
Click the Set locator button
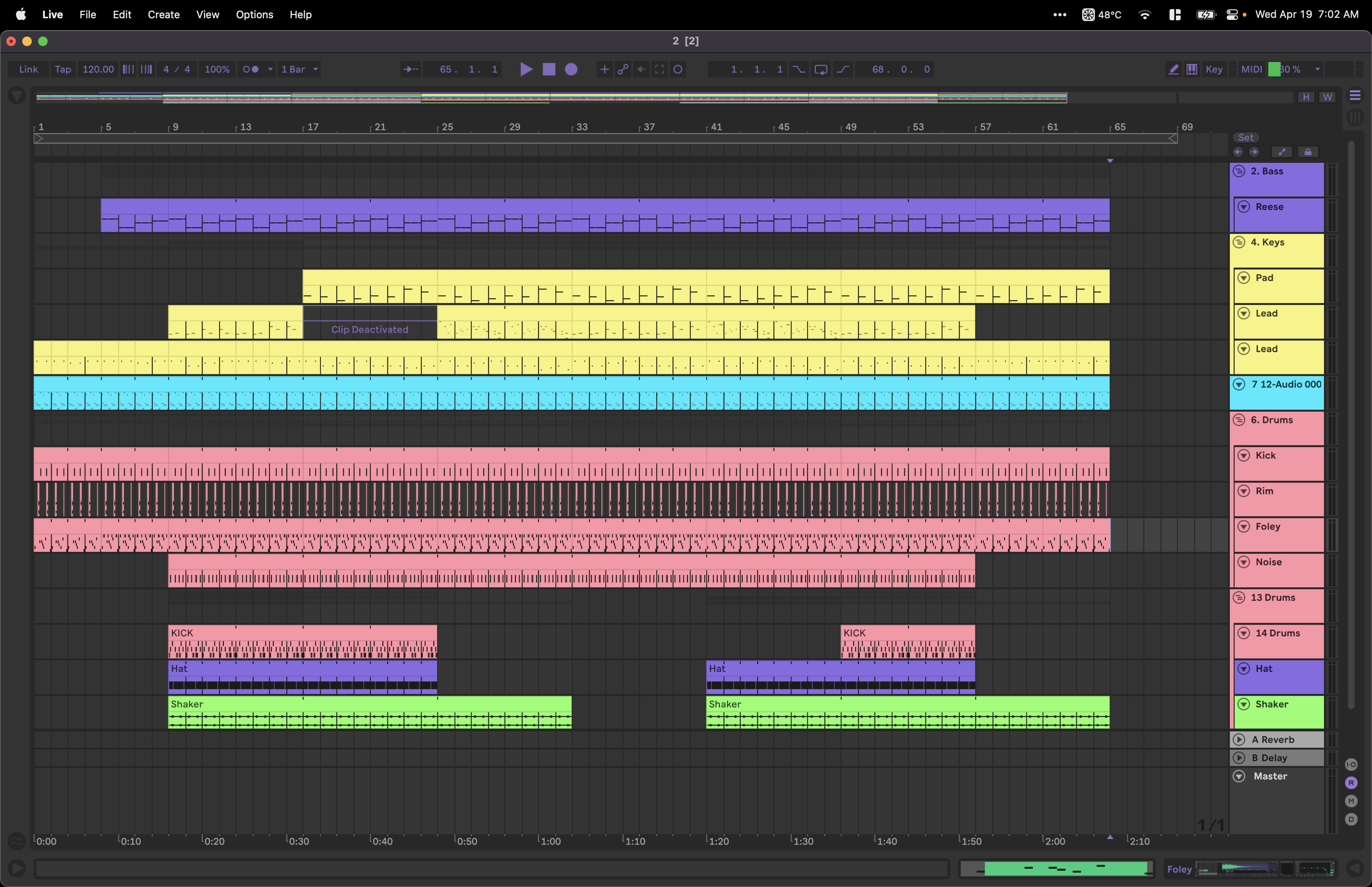[1246, 138]
